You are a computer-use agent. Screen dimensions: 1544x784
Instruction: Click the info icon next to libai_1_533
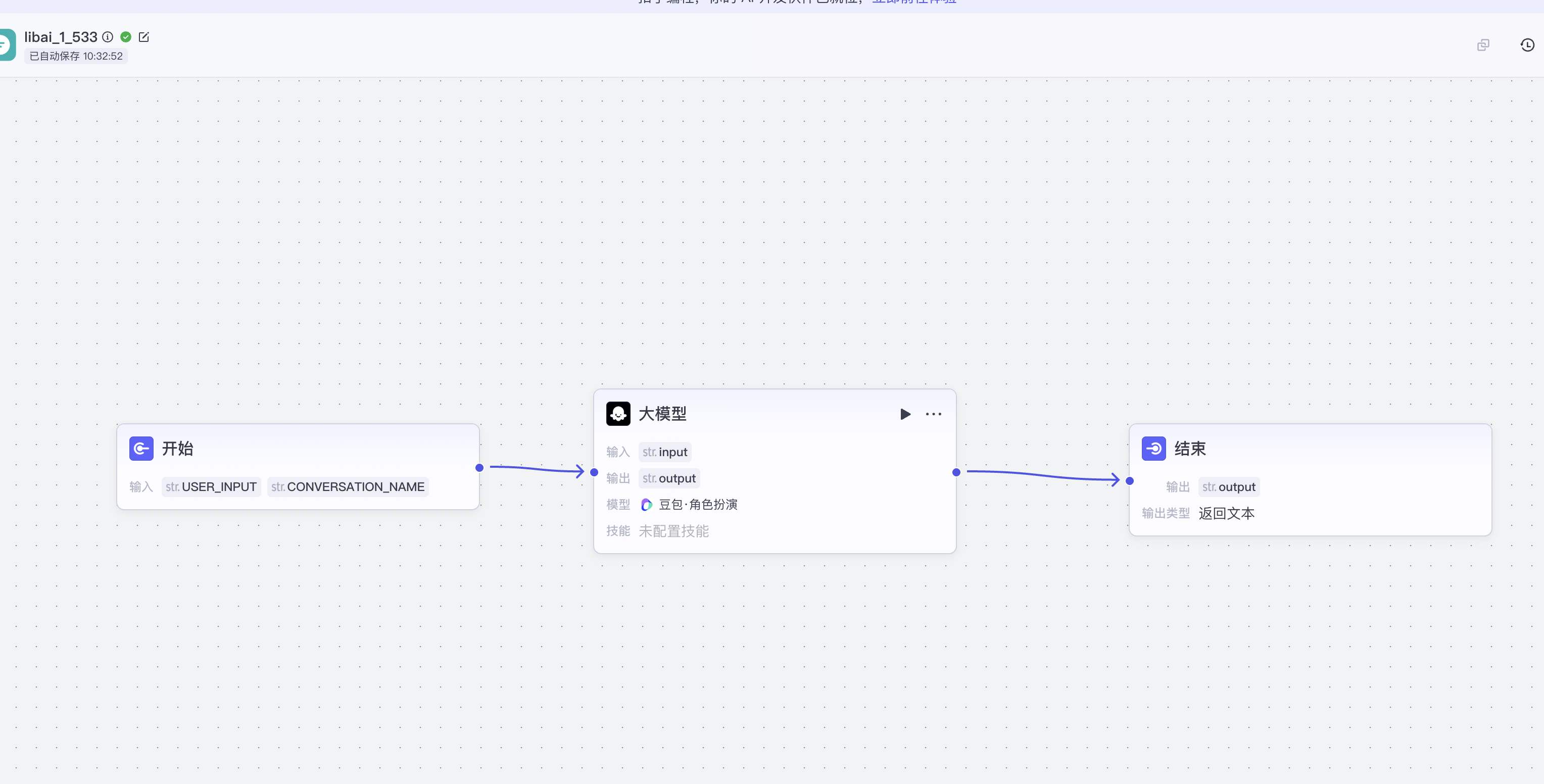107,37
